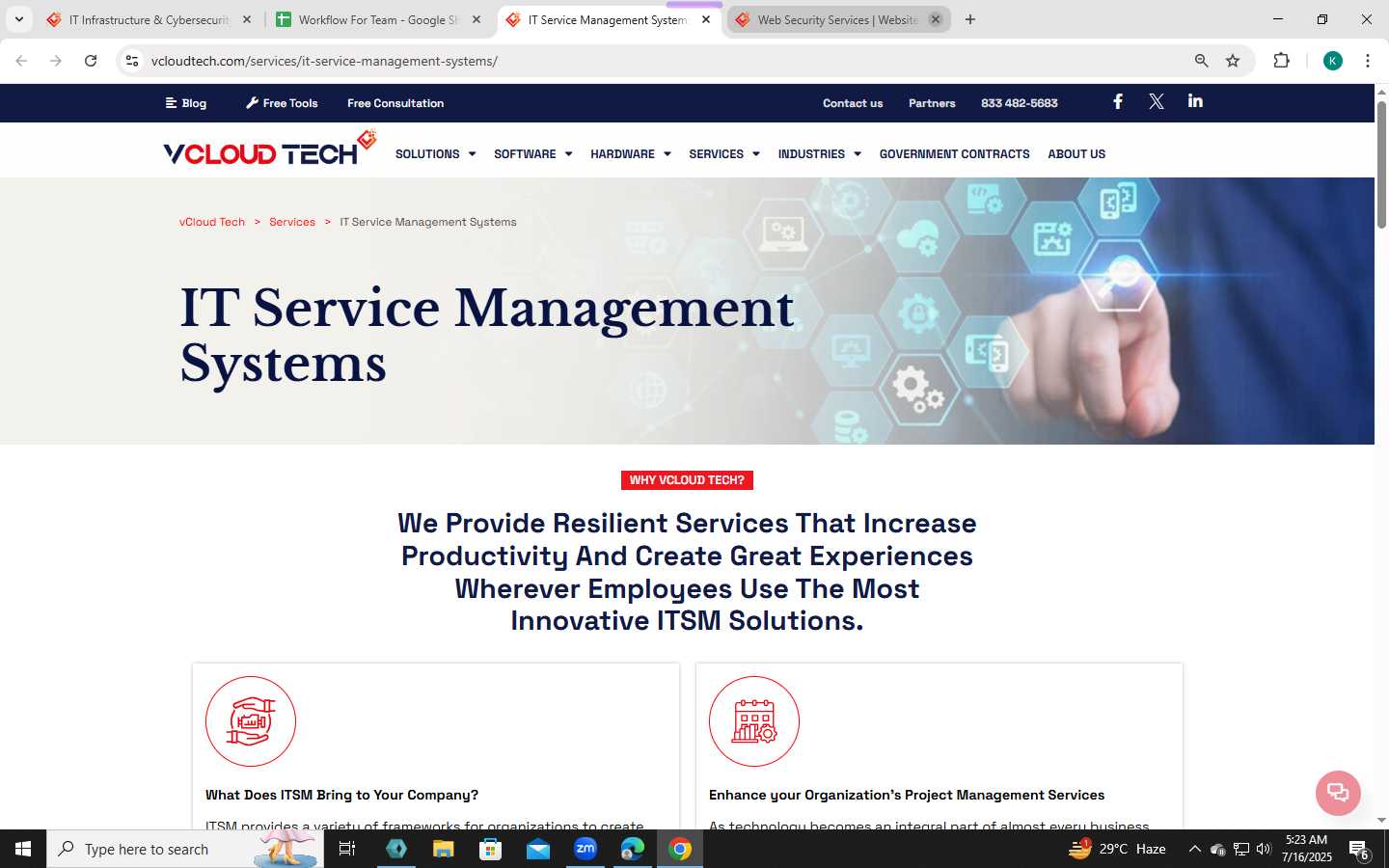Close the Web Security Services tab

(935, 19)
